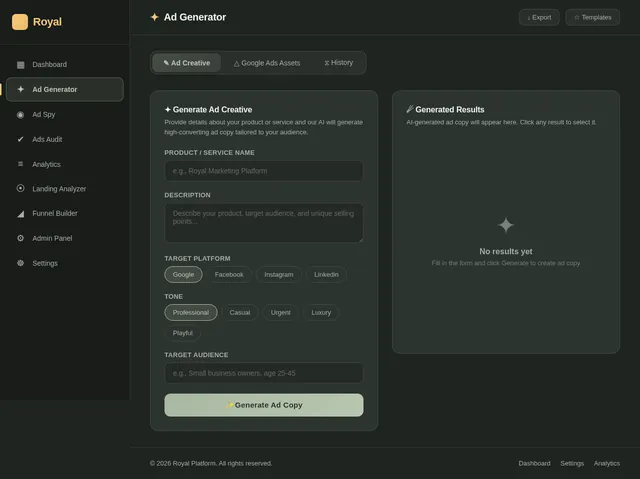The image size is (640, 479).
Task: Click the Ad Spy eye icon
Action: pyautogui.click(x=20, y=115)
